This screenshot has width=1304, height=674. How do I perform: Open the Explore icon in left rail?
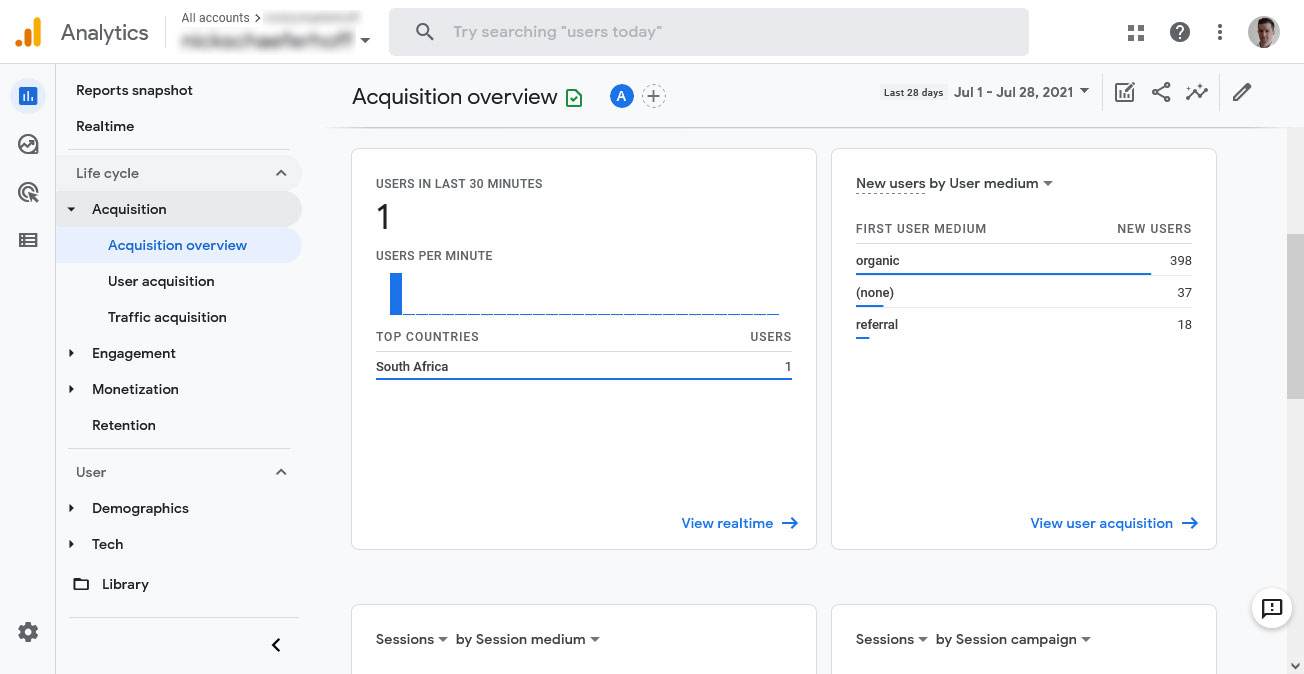28,144
